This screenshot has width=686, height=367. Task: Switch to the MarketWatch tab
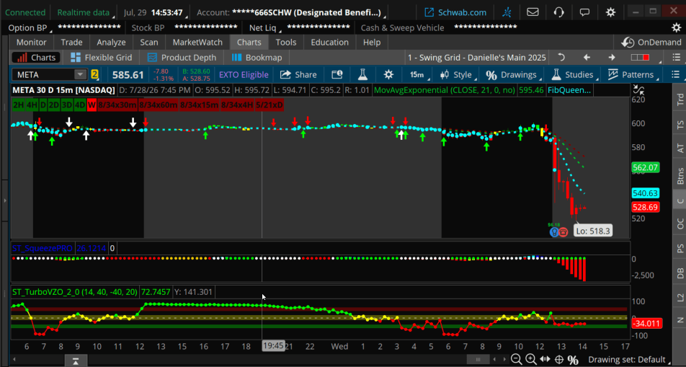[197, 42]
